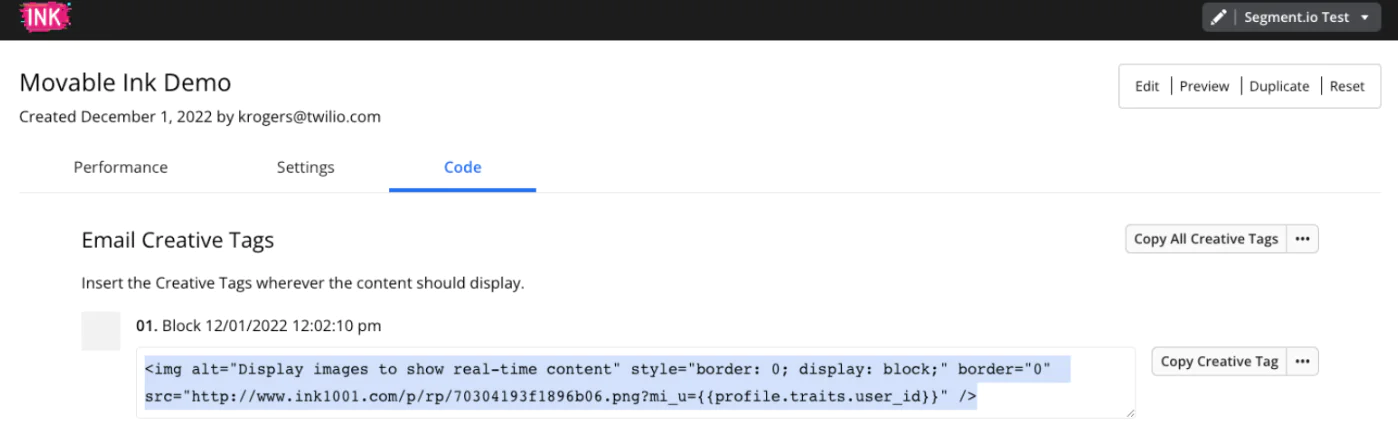
Task: Click the Movable Ink Demo title
Action: pos(125,82)
